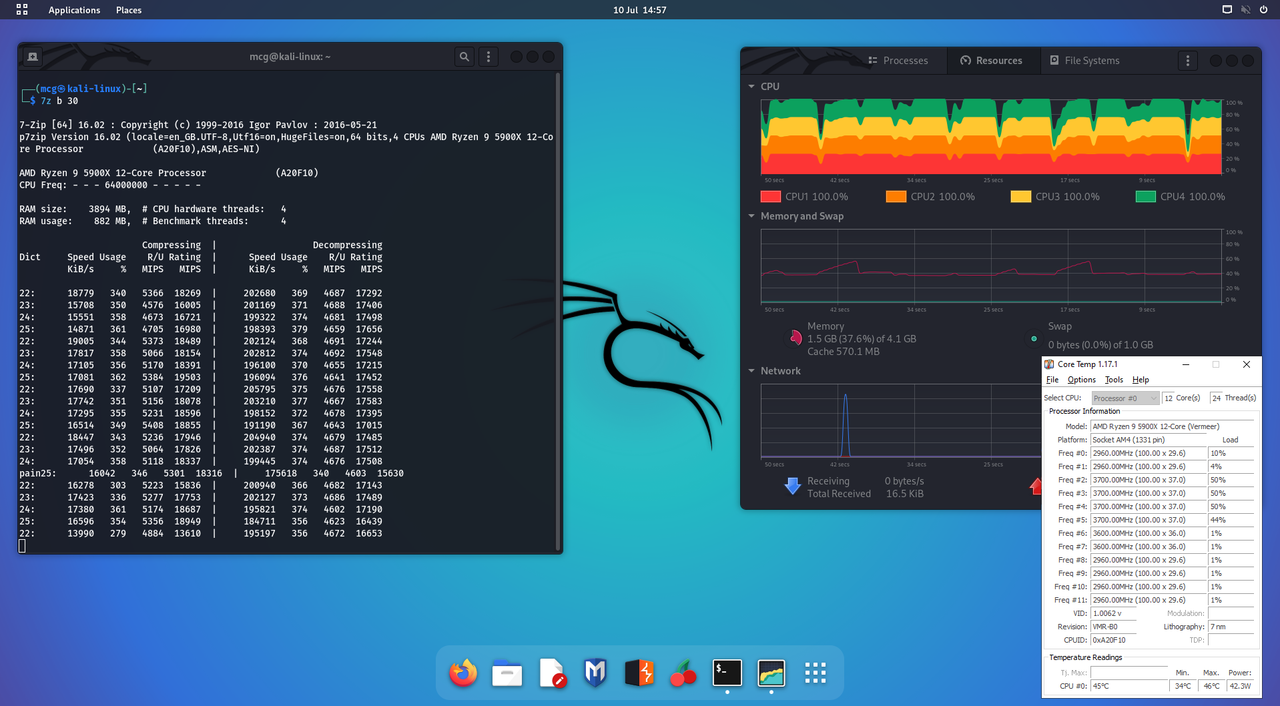Screen dimensions: 1280x706
Task: Launch CherryTree from the dock
Action: pyautogui.click(x=683, y=673)
